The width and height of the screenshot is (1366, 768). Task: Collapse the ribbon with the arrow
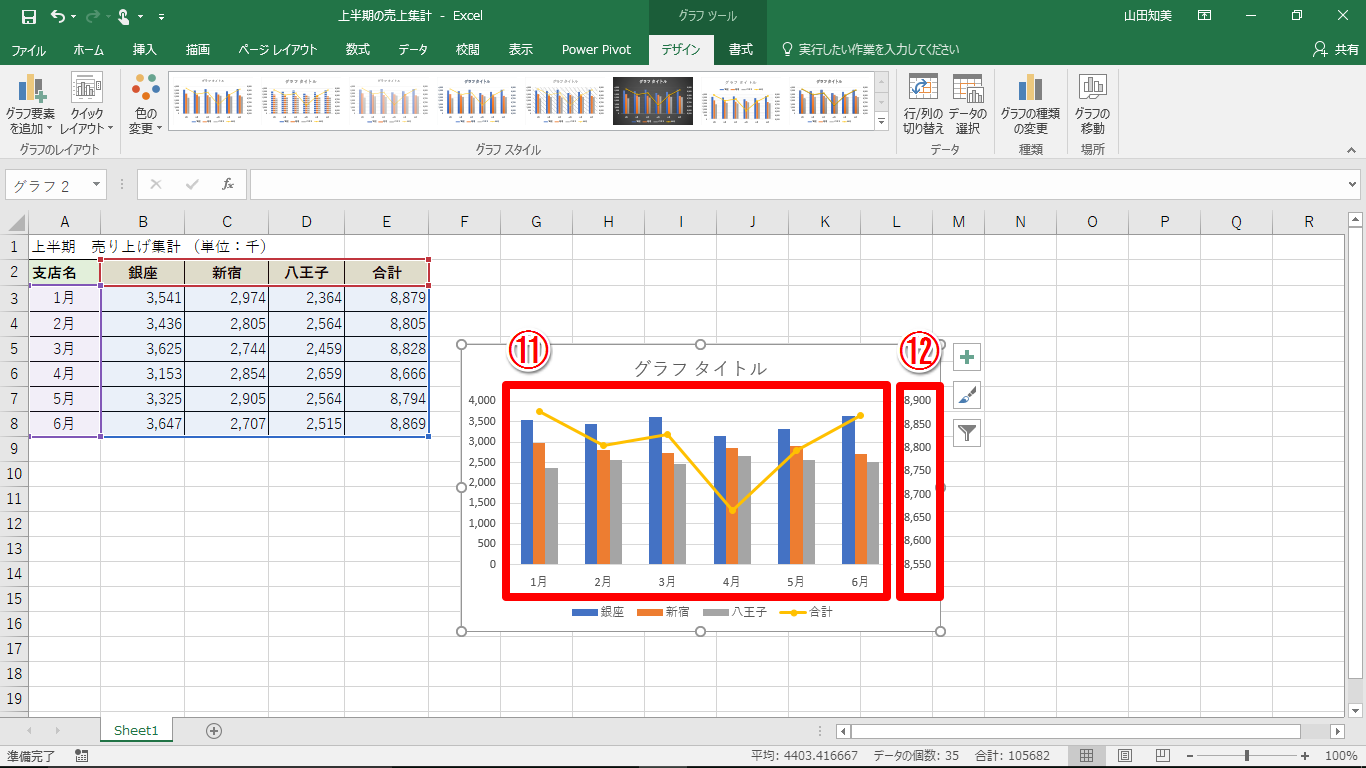1351,150
